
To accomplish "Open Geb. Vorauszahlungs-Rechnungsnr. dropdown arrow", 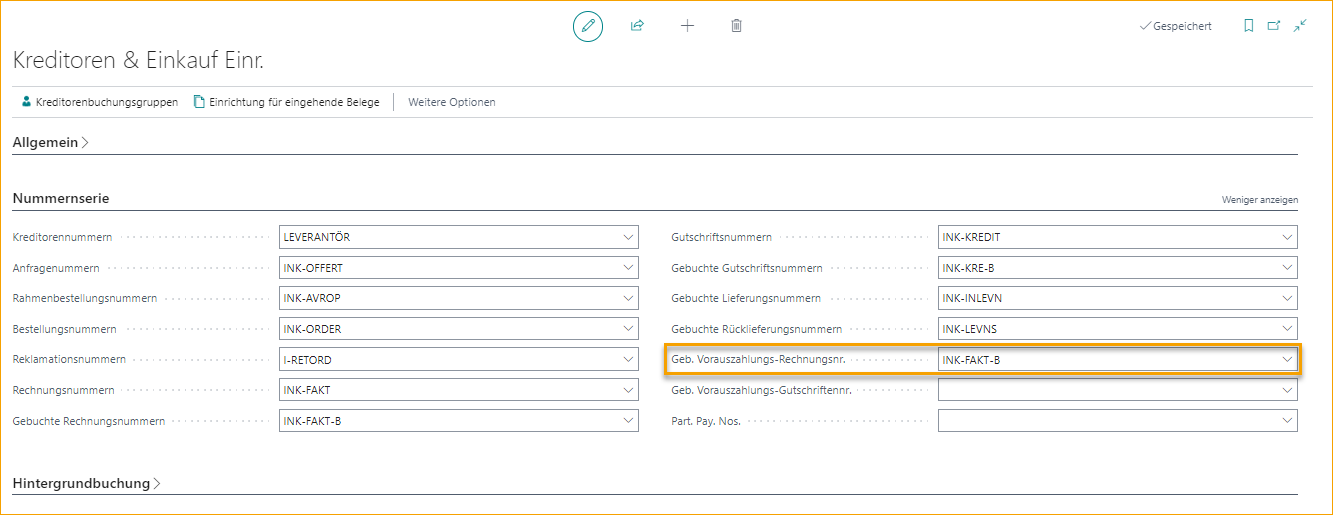I will coord(1287,360).
